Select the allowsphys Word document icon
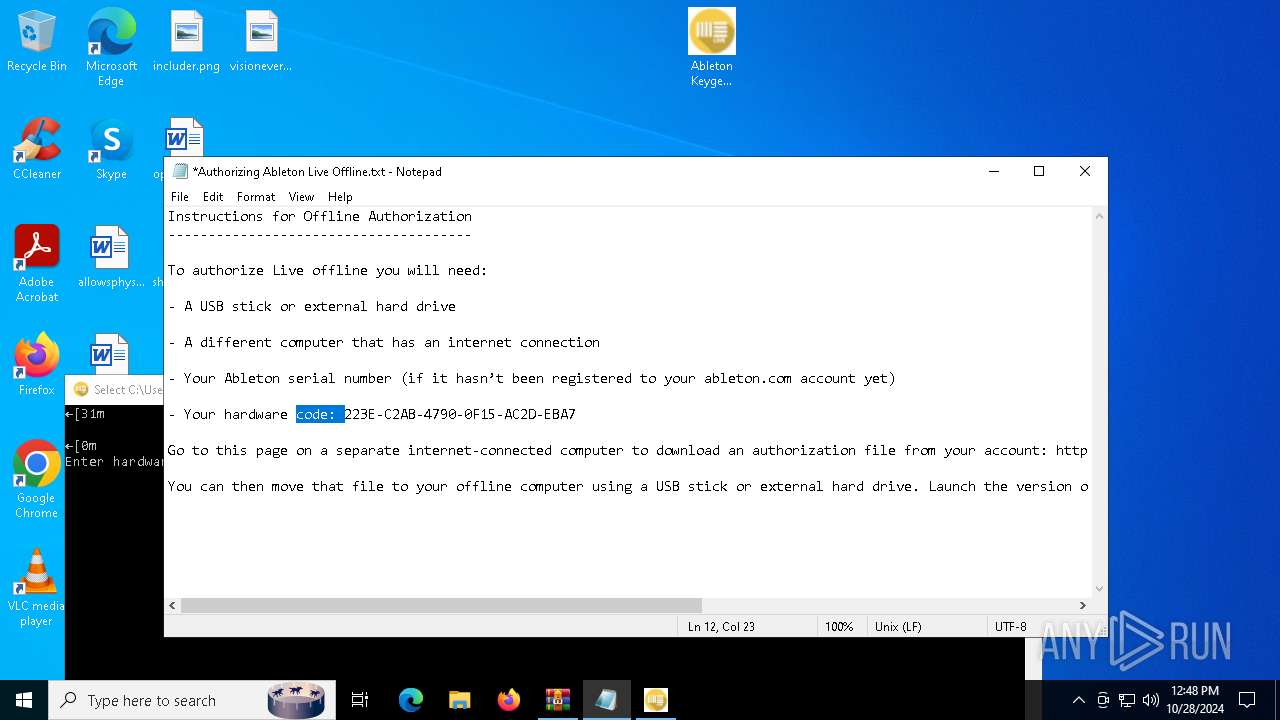The image size is (1280, 720). (x=111, y=257)
